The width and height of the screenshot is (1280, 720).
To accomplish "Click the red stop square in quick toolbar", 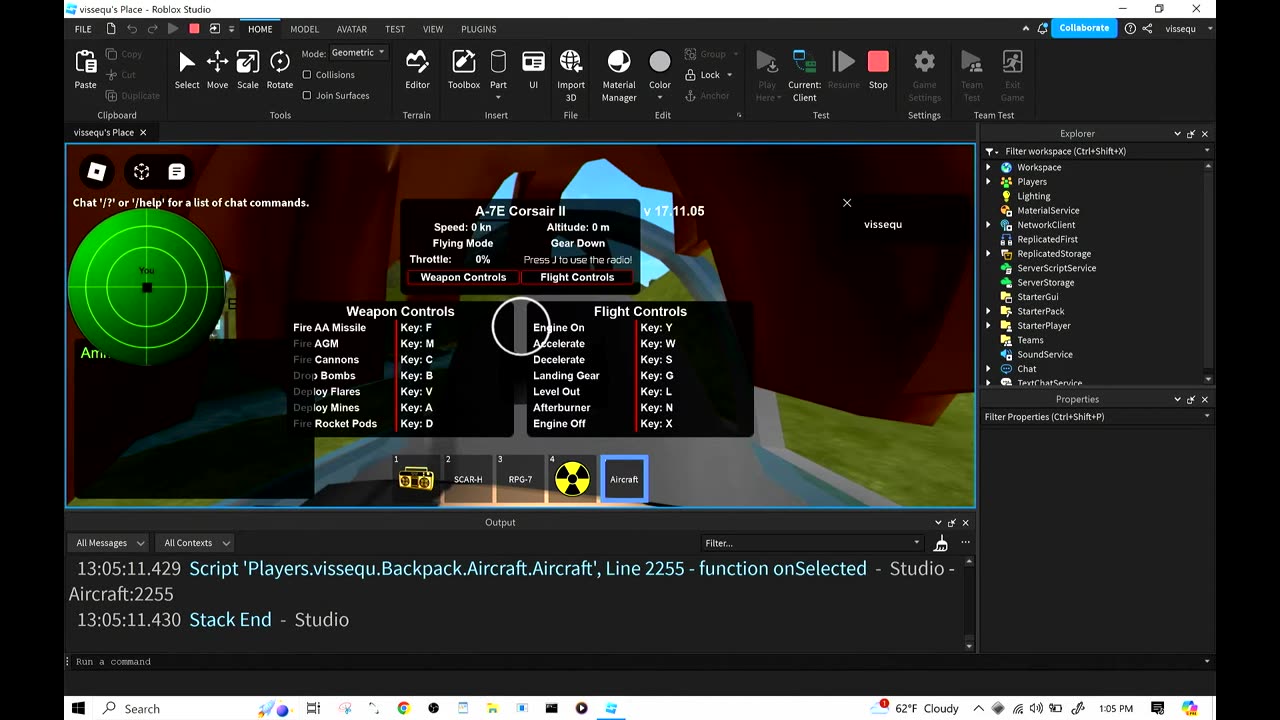I will pyautogui.click(x=195, y=29).
